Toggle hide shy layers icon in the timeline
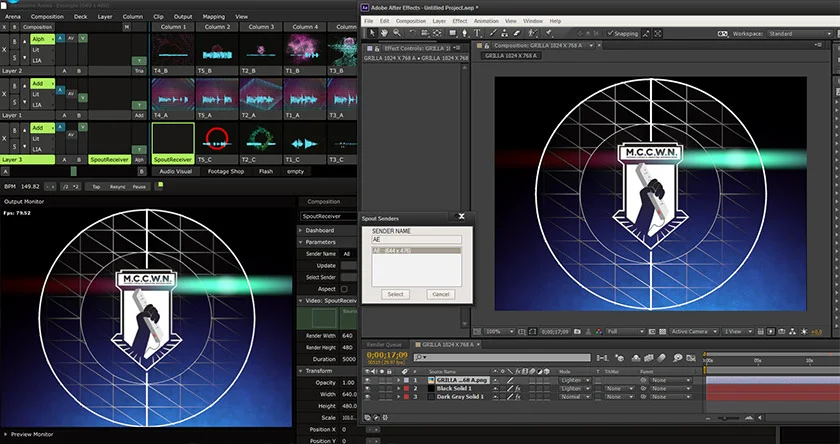Screen dimensions: 840x444 coord(636,358)
